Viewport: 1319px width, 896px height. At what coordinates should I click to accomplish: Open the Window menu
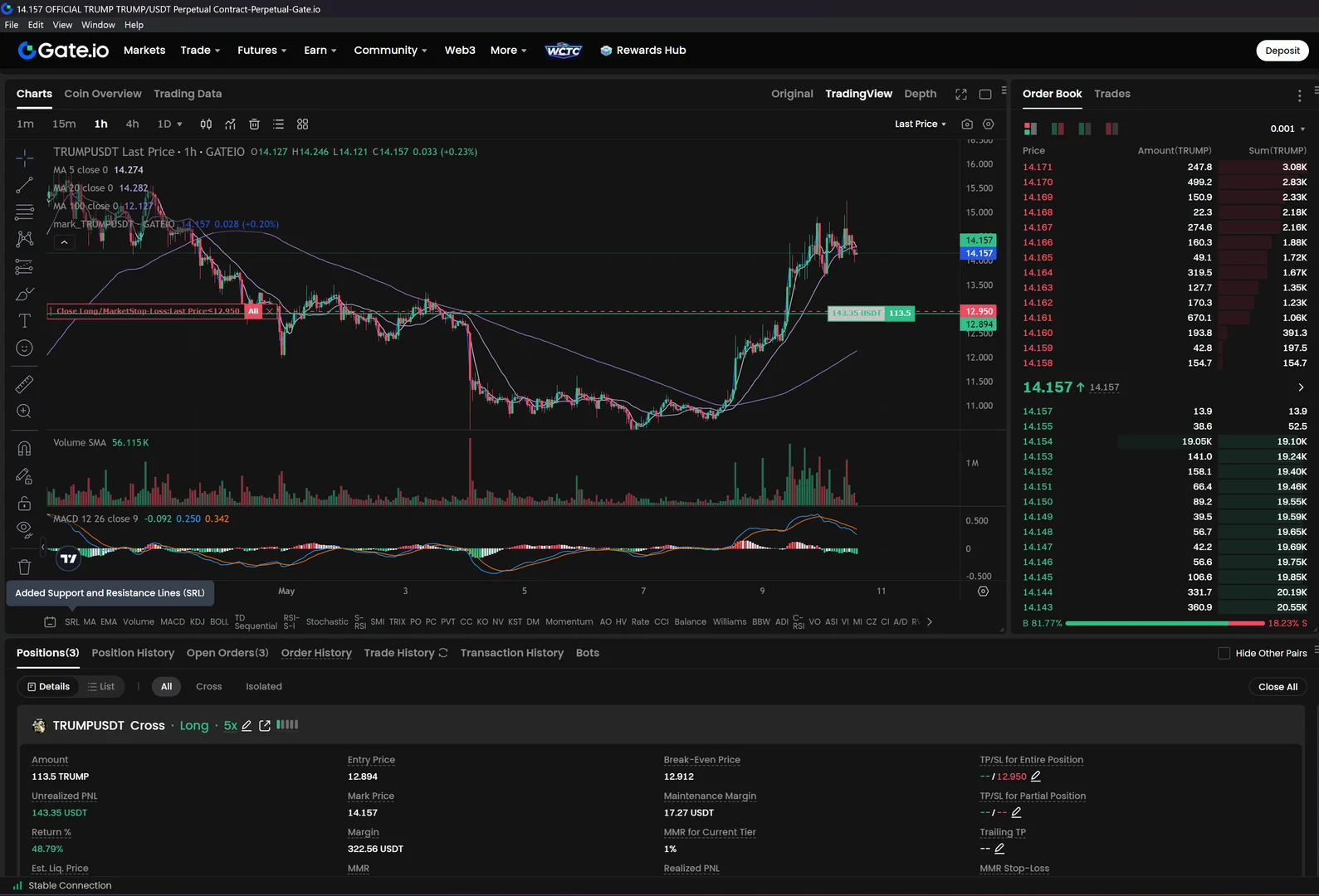click(x=98, y=25)
